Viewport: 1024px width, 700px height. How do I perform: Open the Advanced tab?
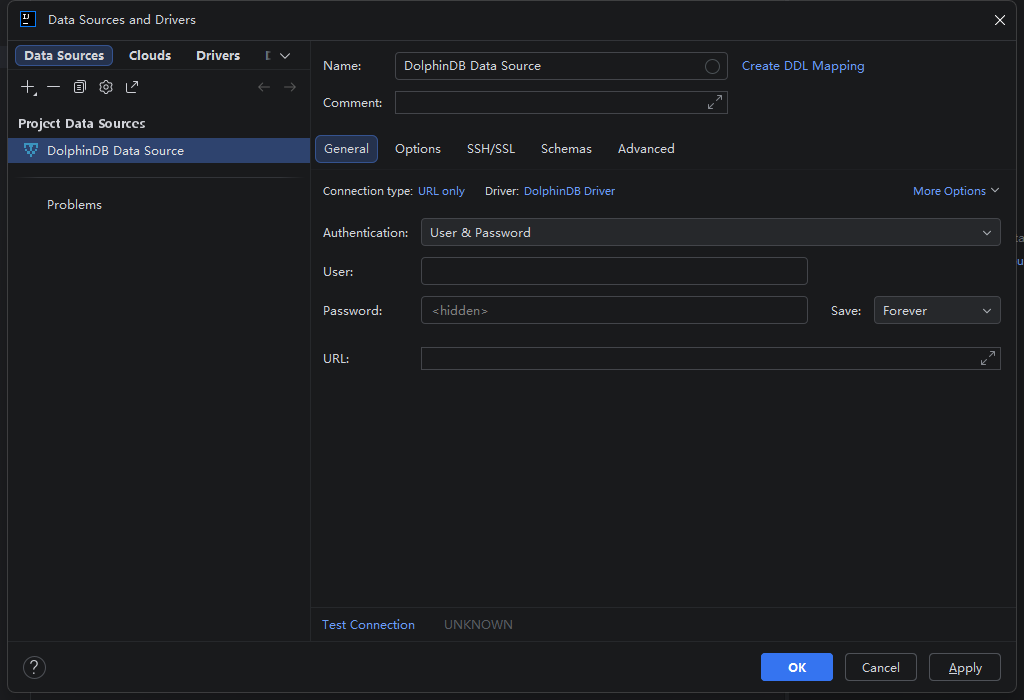click(x=646, y=149)
